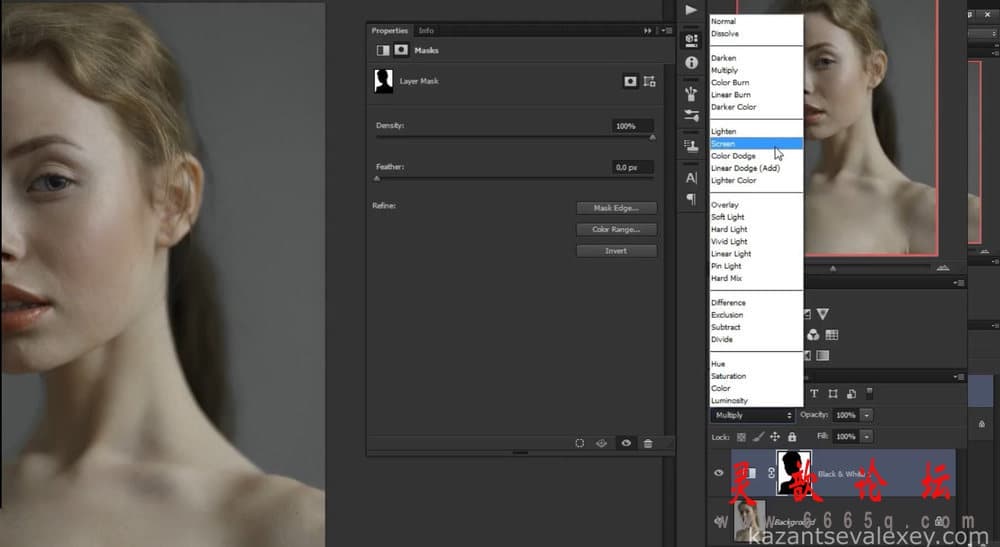1000x547 pixels.
Task: Open the Opacity slider arrow
Action: point(867,415)
